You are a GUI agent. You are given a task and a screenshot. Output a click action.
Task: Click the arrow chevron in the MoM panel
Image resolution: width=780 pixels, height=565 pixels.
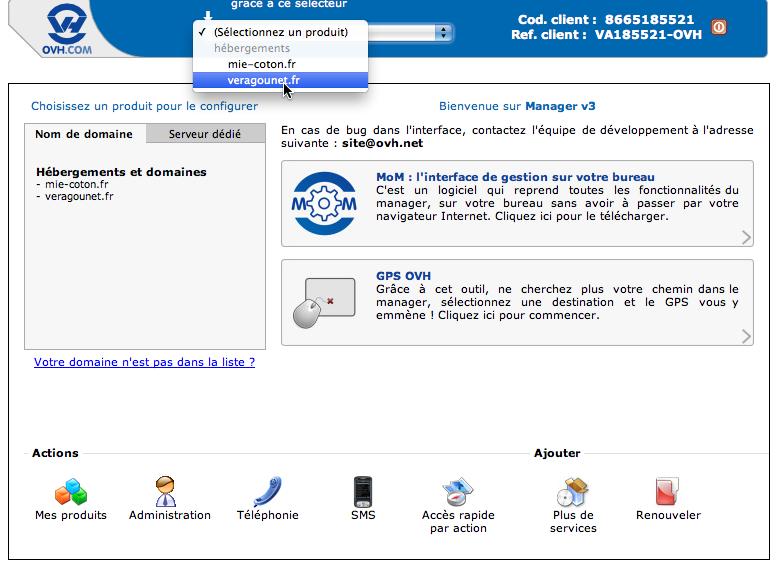(746, 237)
